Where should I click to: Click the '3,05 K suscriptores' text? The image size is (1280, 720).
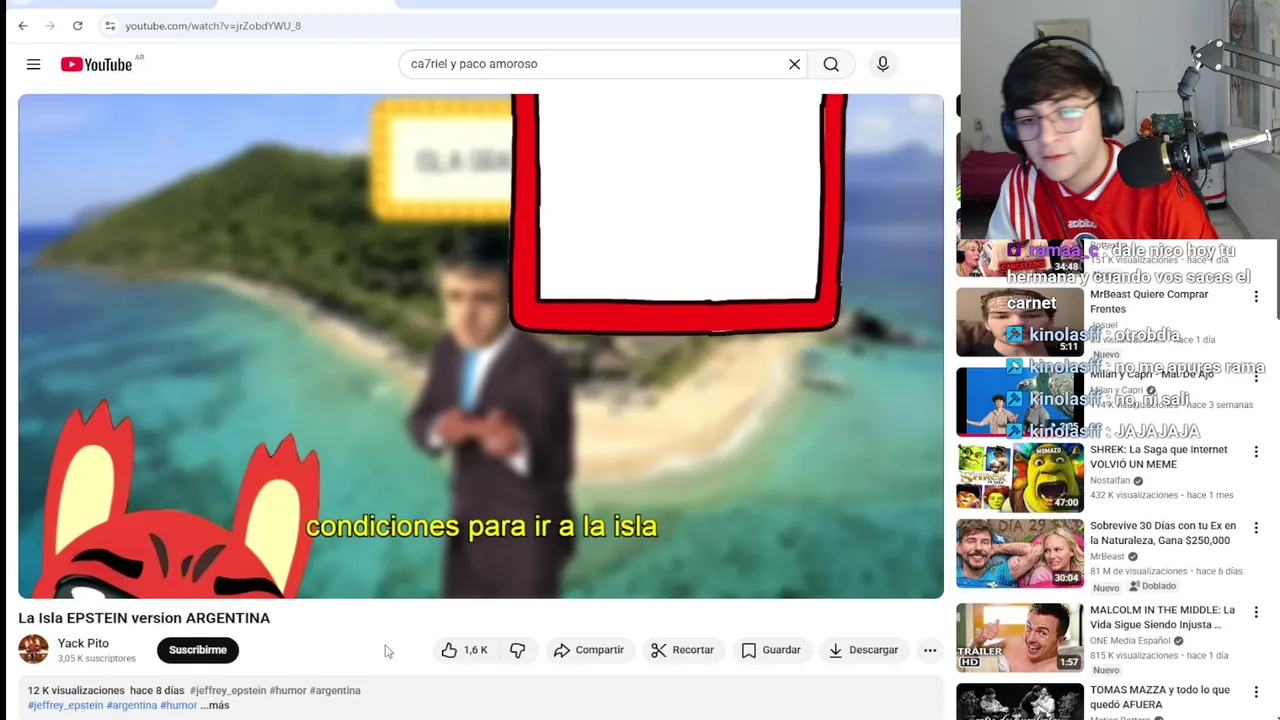[x=96, y=658]
